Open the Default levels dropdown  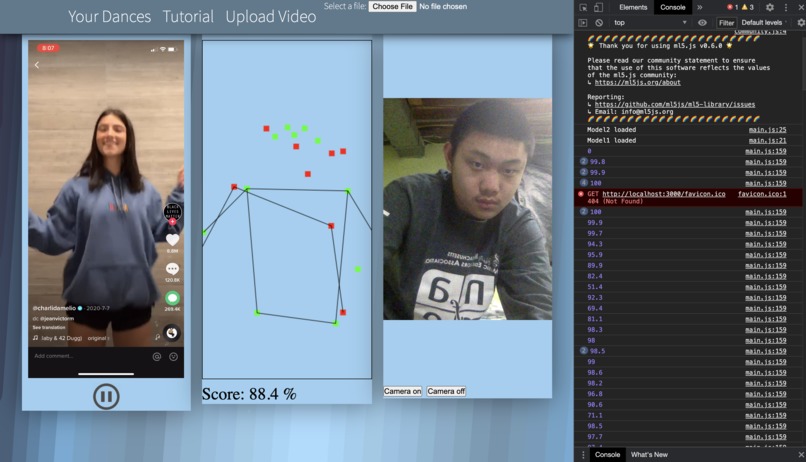[x=764, y=23]
